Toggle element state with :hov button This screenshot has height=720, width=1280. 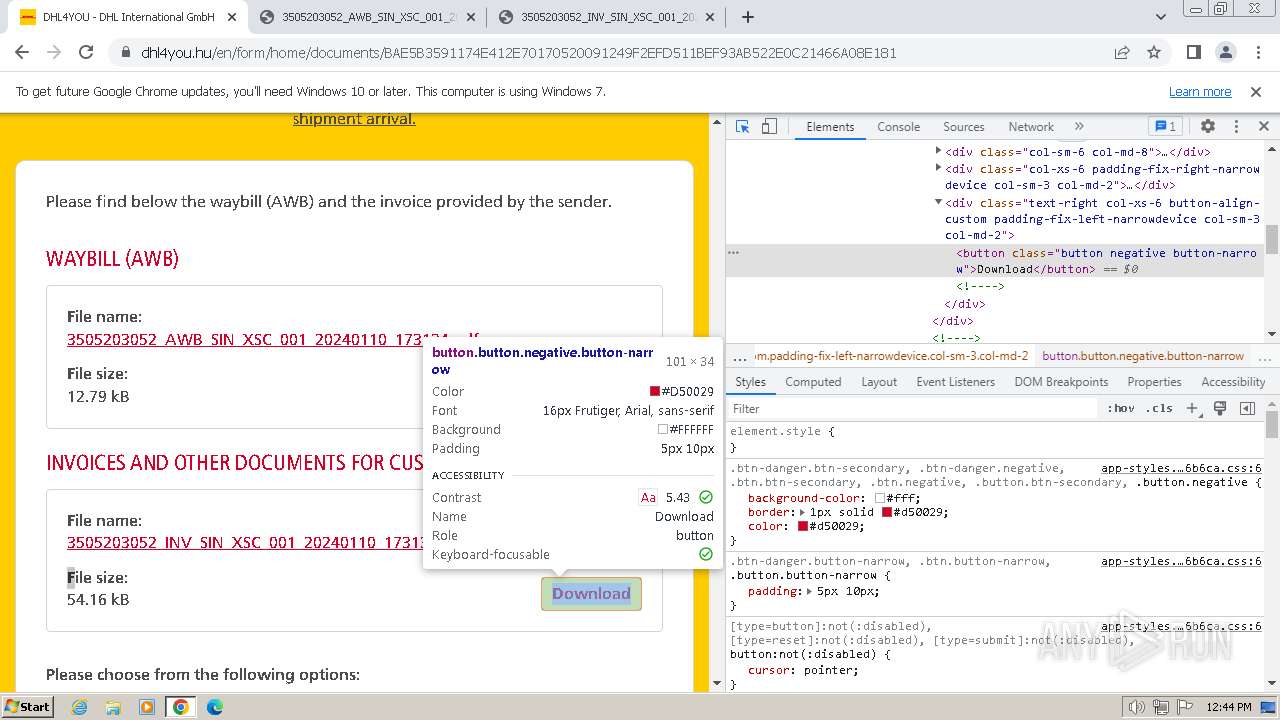[x=1121, y=408]
